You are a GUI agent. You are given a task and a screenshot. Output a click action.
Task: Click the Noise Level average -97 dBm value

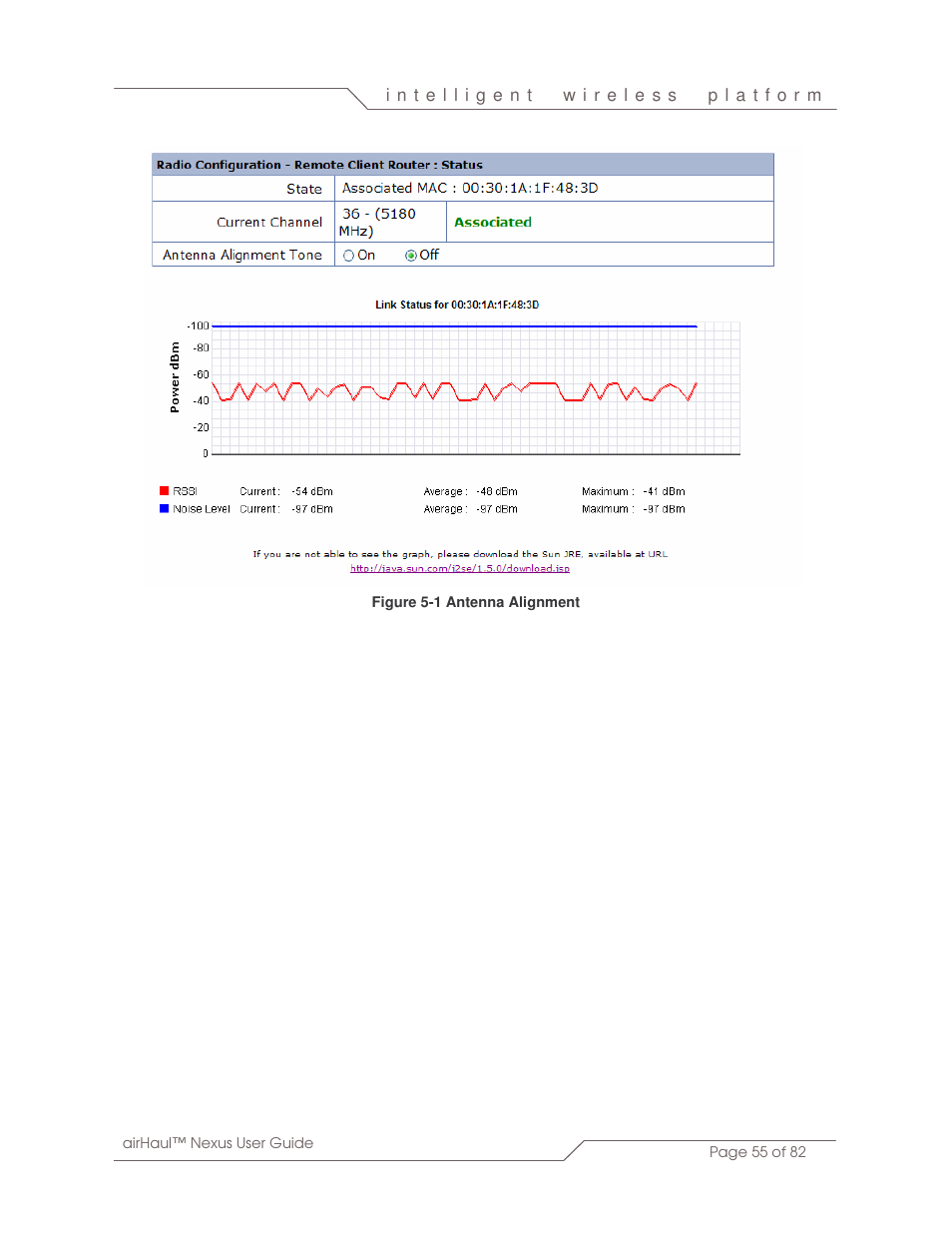point(497,509)
